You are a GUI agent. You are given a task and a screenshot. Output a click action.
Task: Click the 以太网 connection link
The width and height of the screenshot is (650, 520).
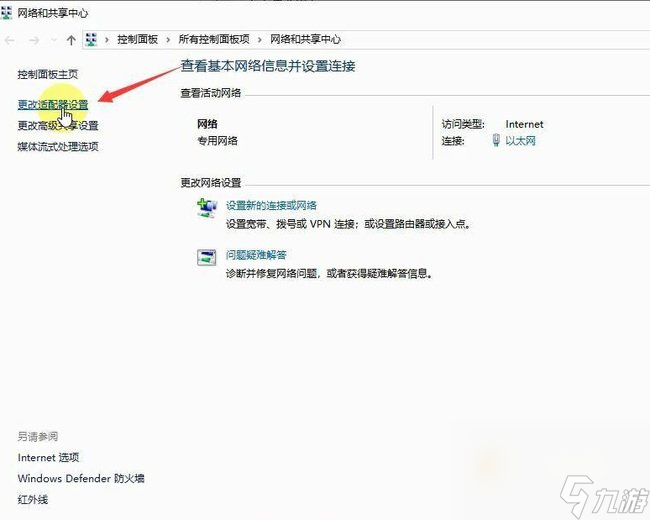[520, 141]
